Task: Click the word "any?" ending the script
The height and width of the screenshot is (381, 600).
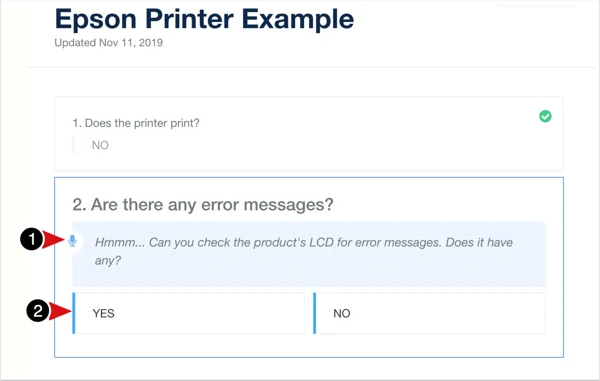Action: (108, 261)
